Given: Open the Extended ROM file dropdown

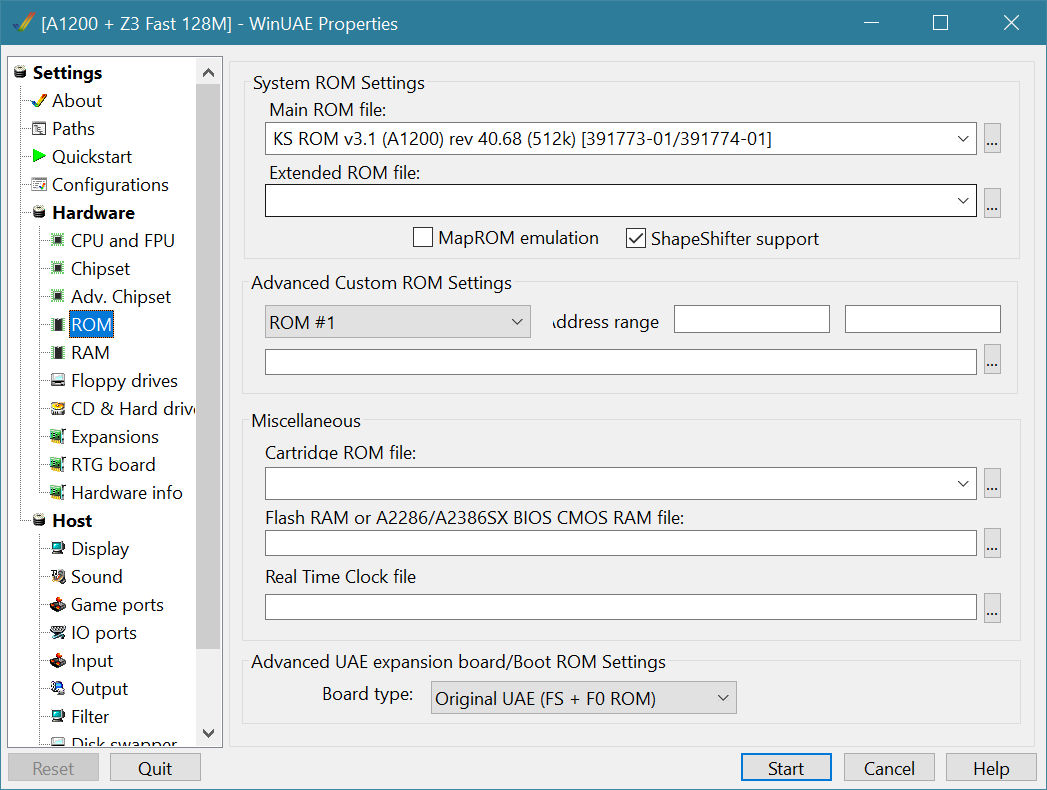Looking at the screenshot, I should [x=962, y=200].
